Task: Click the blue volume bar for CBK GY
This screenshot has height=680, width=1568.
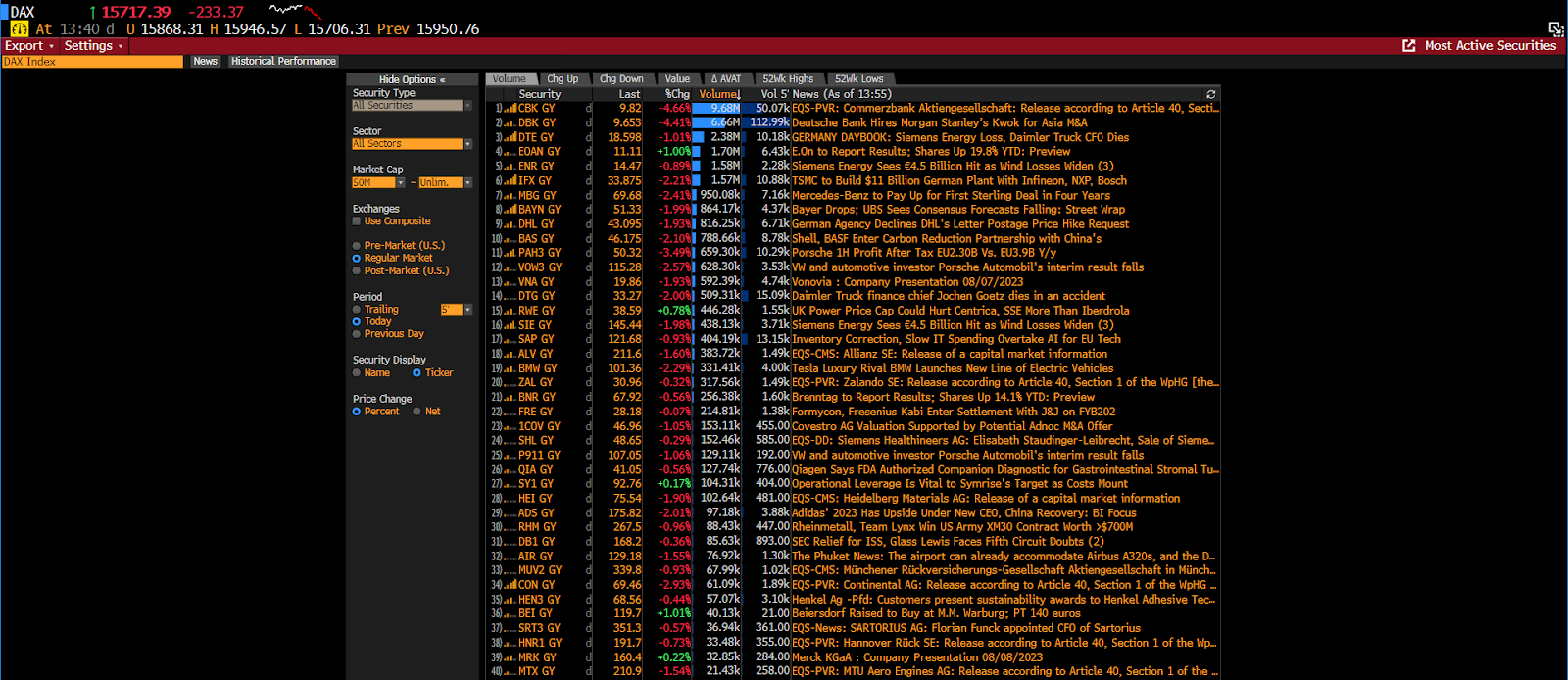Action: pyautogui.click(x=716, y=109)
